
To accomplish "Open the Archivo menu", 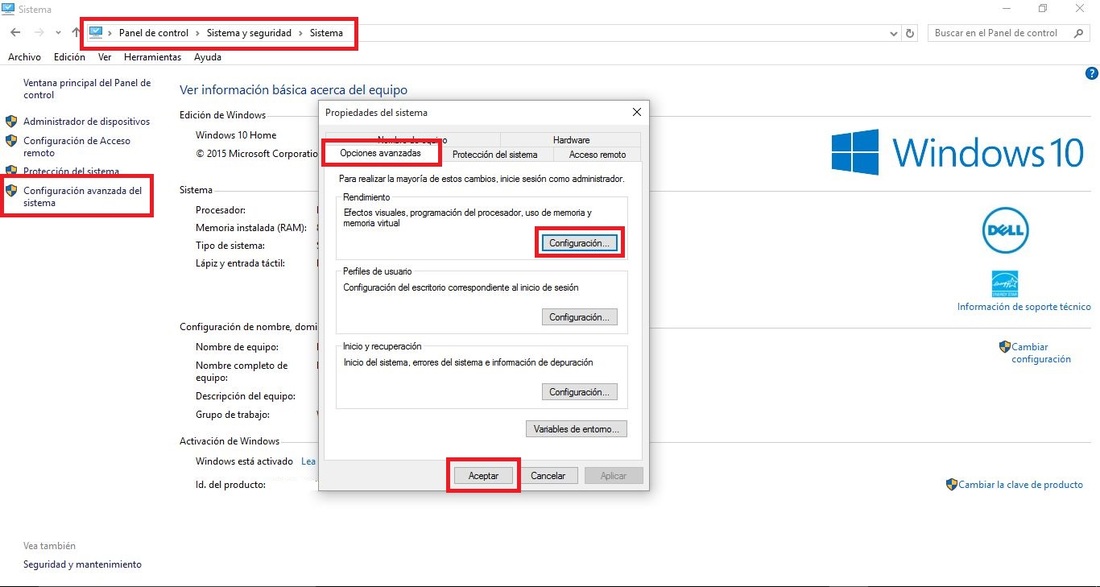I will tap(25, 58).
